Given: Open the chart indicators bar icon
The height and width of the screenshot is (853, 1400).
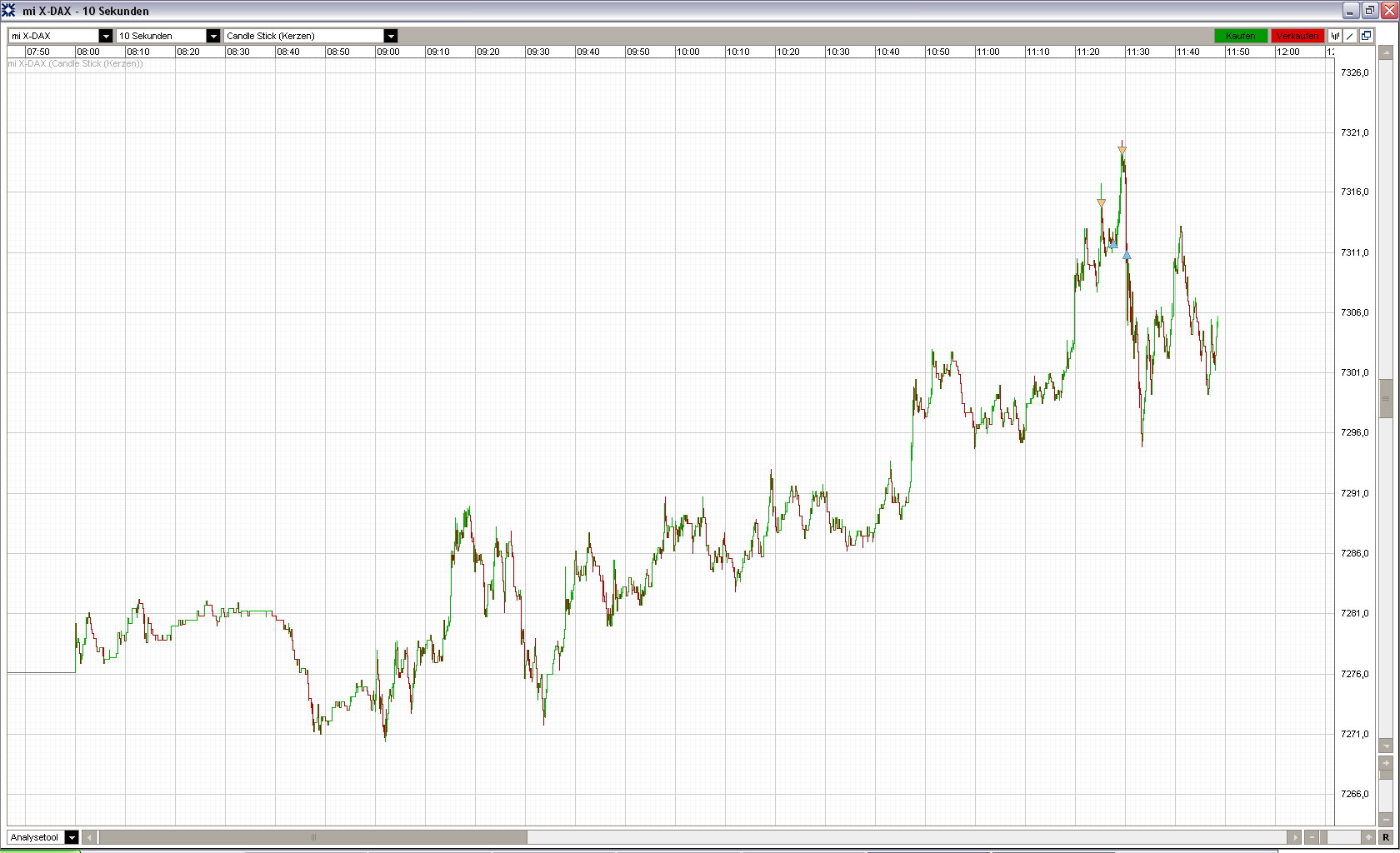Looking at the screenshot, I should [1335, 36].
